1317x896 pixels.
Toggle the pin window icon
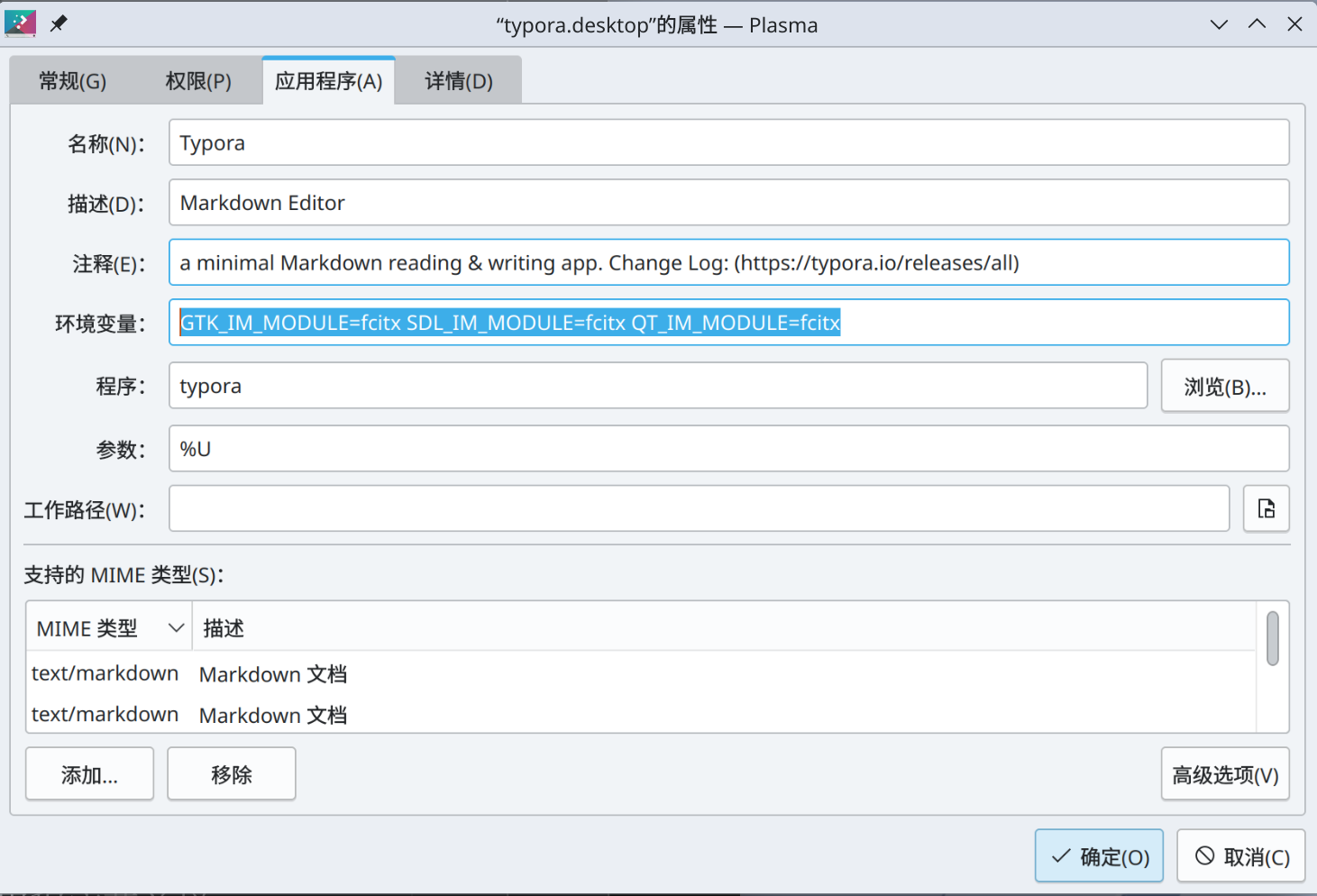point(59,23)
